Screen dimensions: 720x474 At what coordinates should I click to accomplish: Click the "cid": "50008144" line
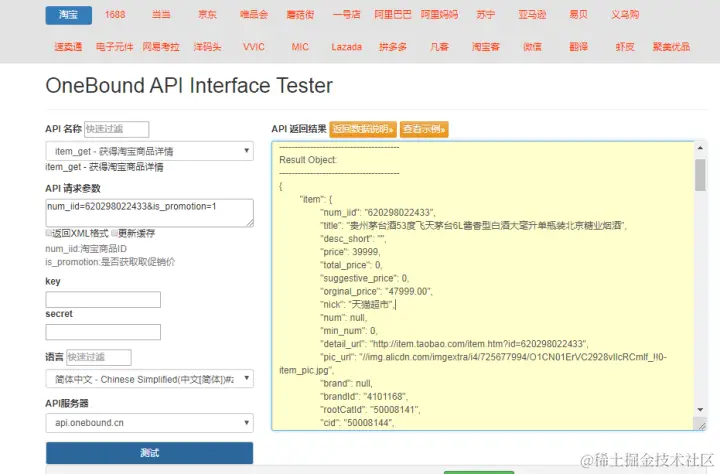(x=357, y=423)
